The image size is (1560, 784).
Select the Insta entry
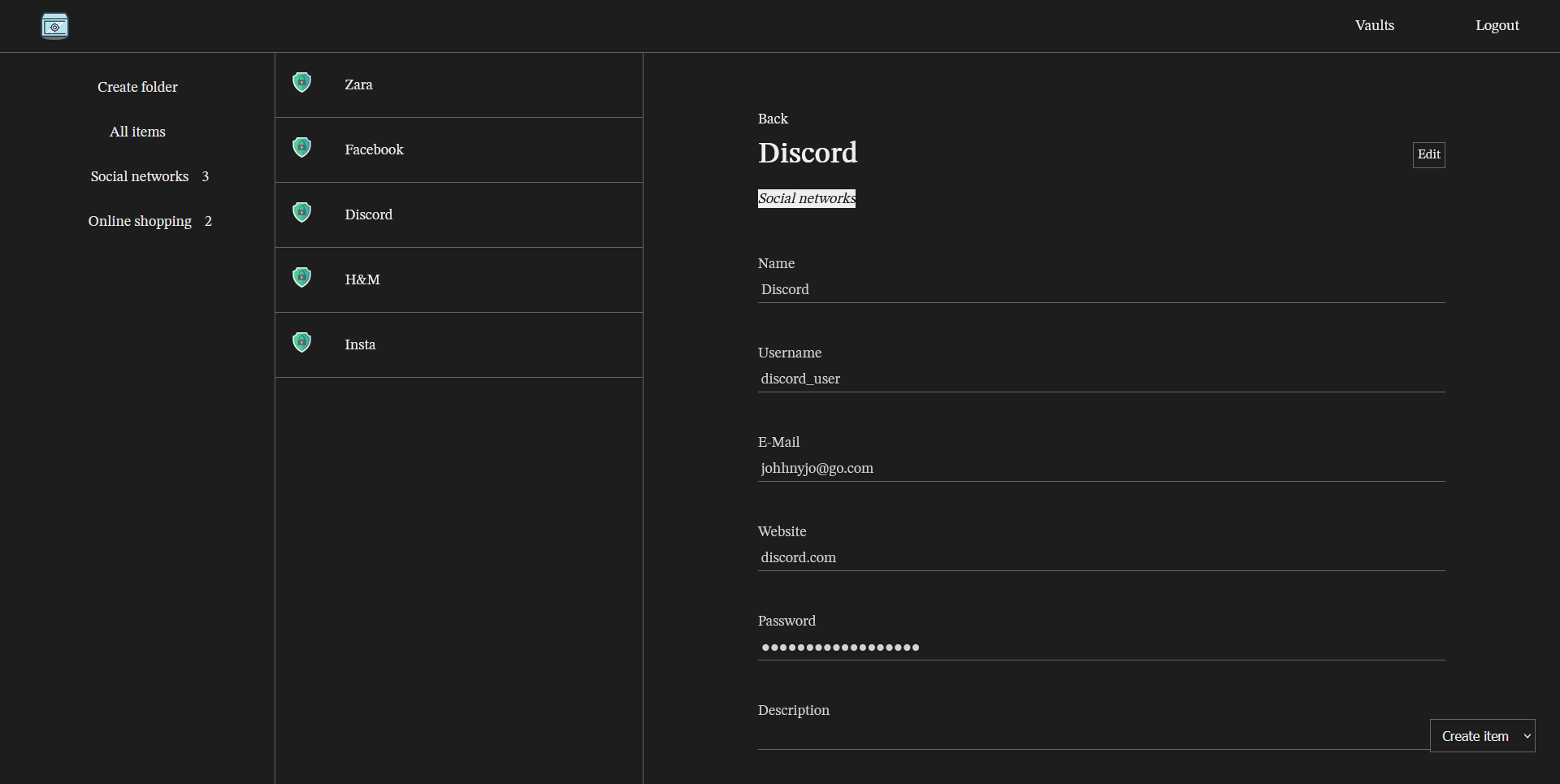(x=459, y=345)
